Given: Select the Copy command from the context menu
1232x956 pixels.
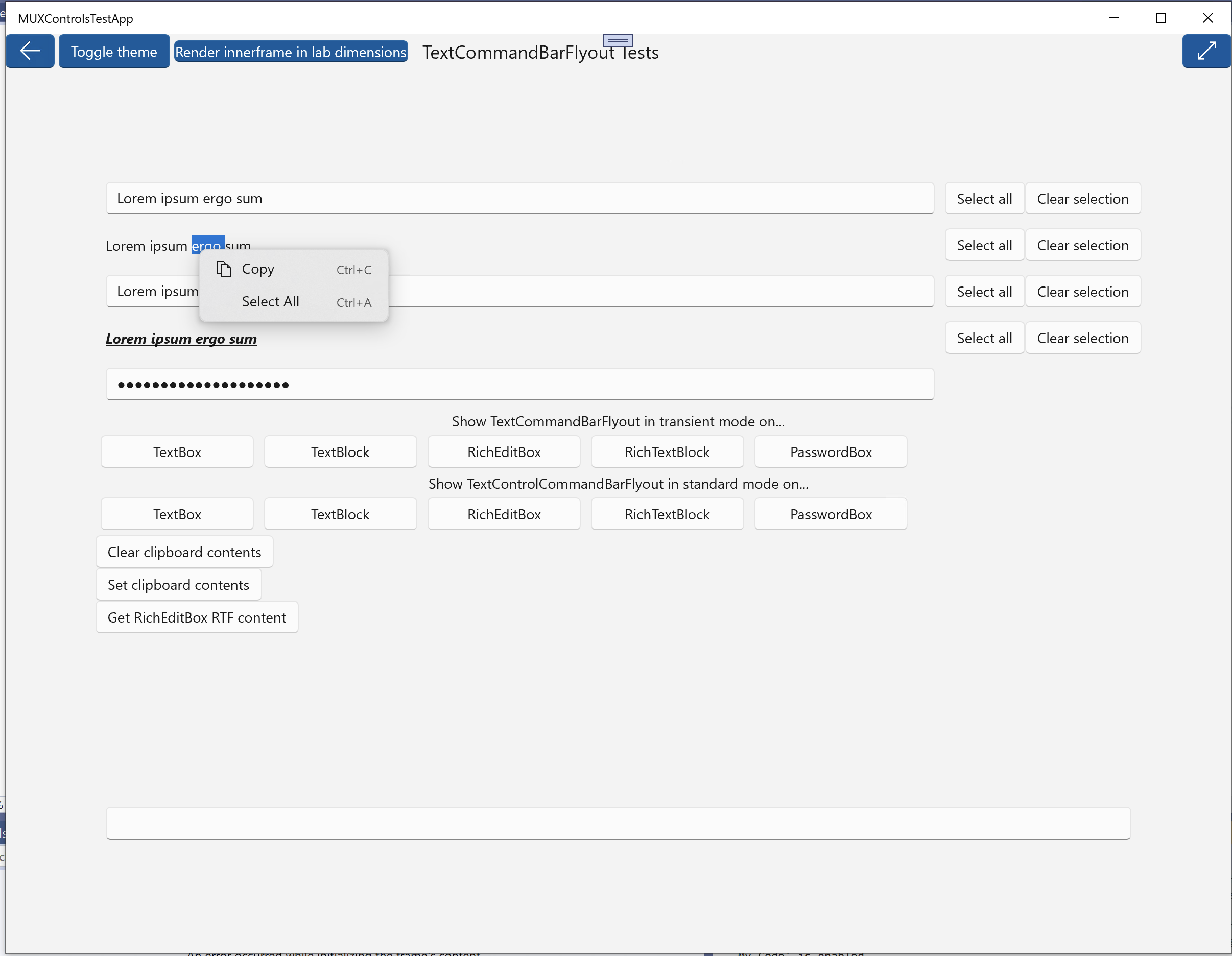Looking at the screenshot, I should (258, 269).
